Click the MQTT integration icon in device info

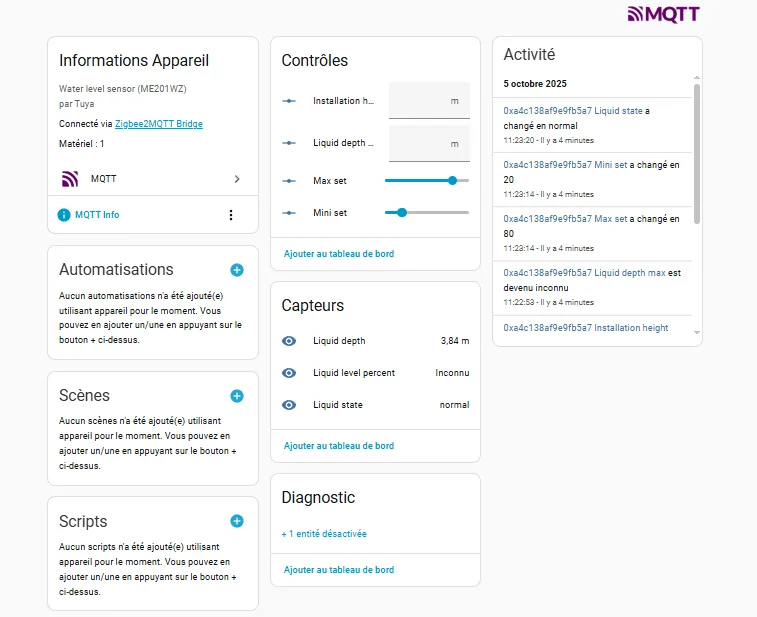coord(70,179)
